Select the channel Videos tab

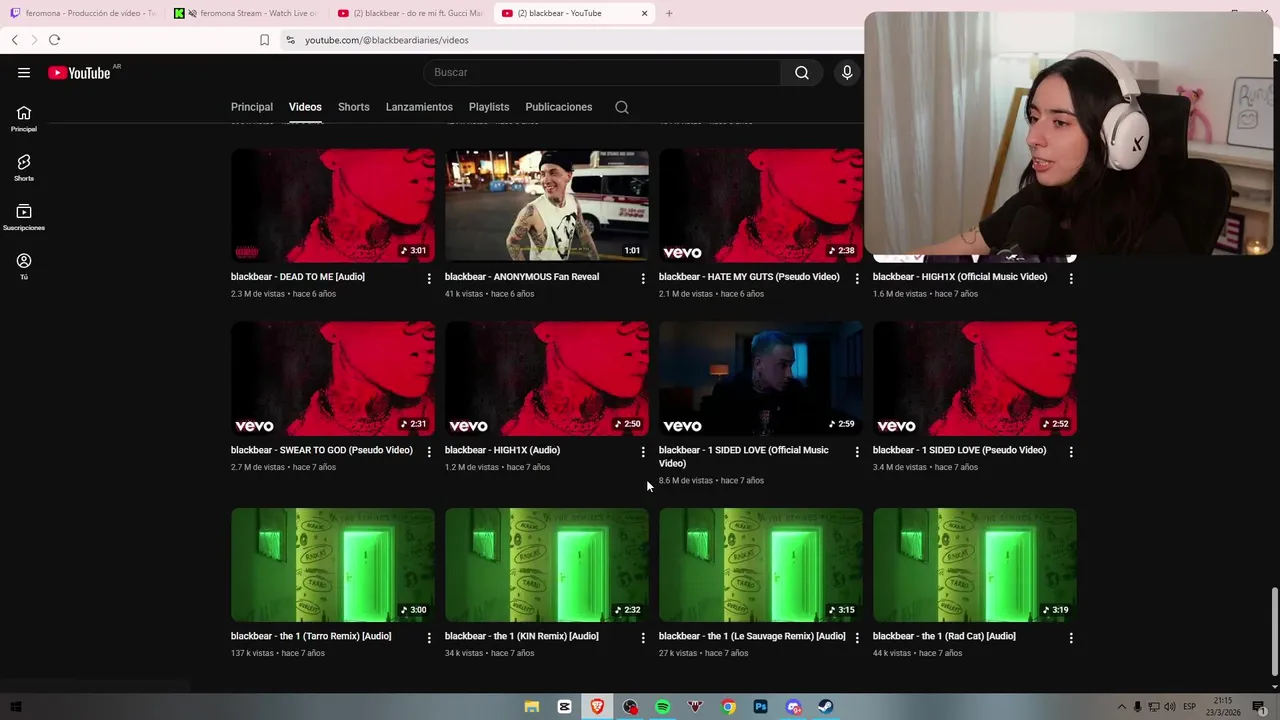305,107
